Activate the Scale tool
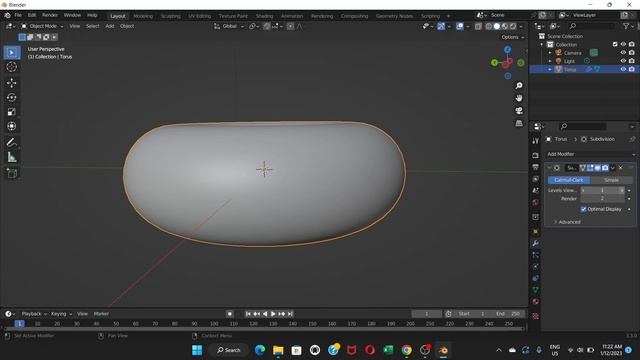 11,112
